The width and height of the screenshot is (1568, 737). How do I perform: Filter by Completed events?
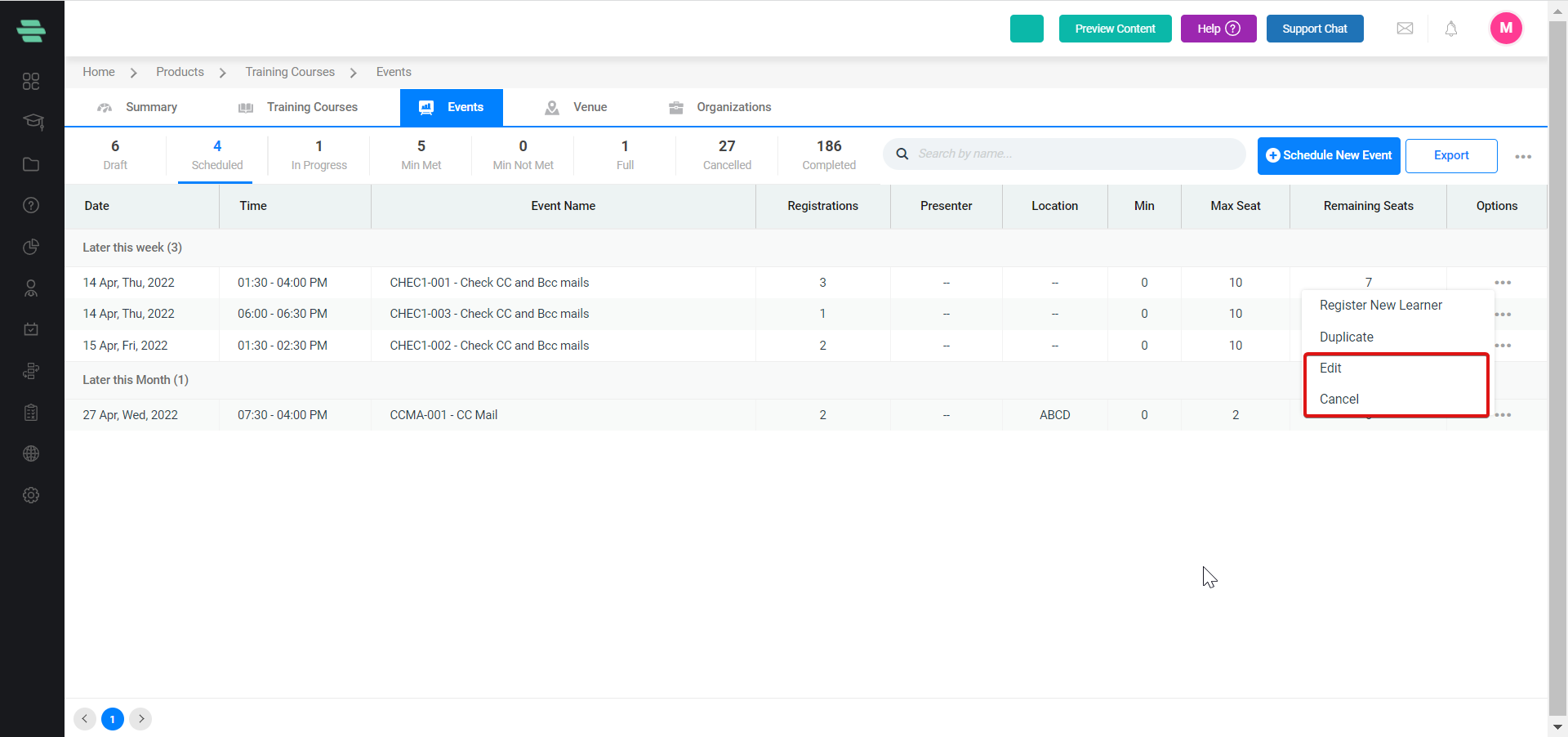(x=829, y=155)
